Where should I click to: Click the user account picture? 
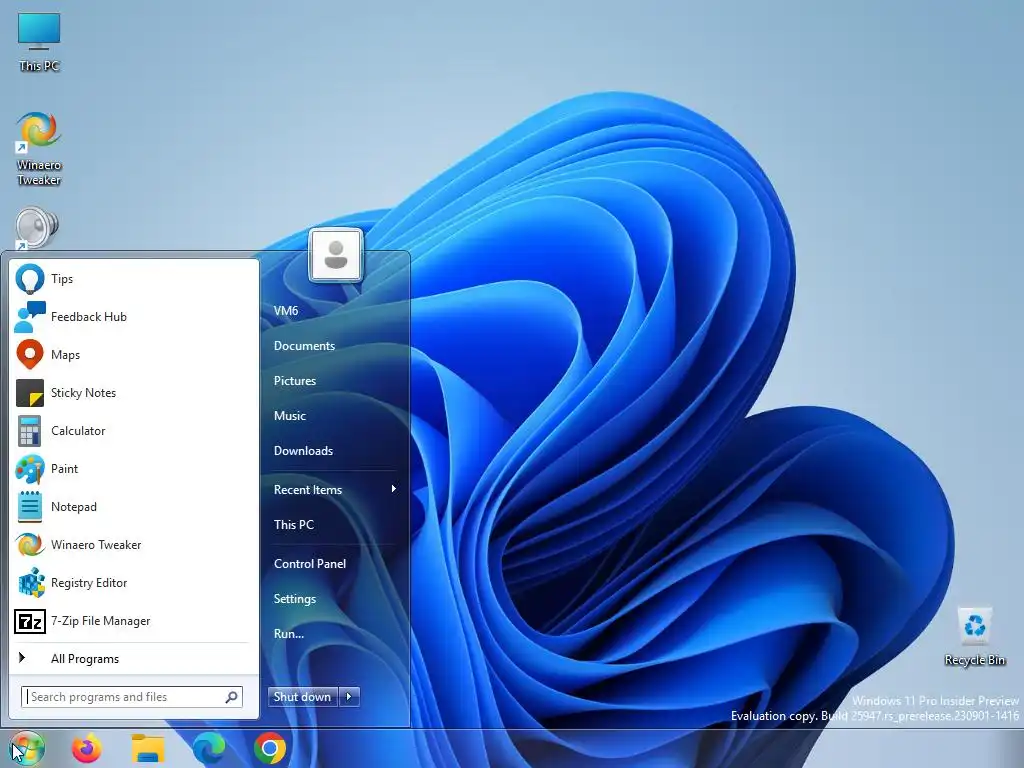(336, 255)
